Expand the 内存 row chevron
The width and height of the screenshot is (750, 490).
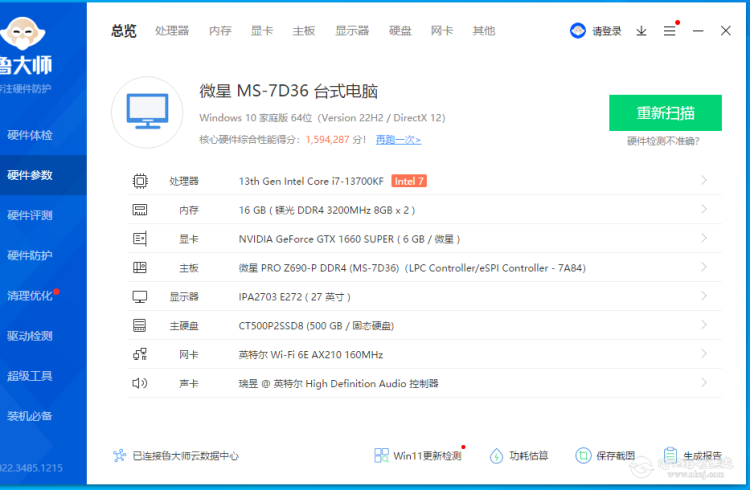[704, 209]
